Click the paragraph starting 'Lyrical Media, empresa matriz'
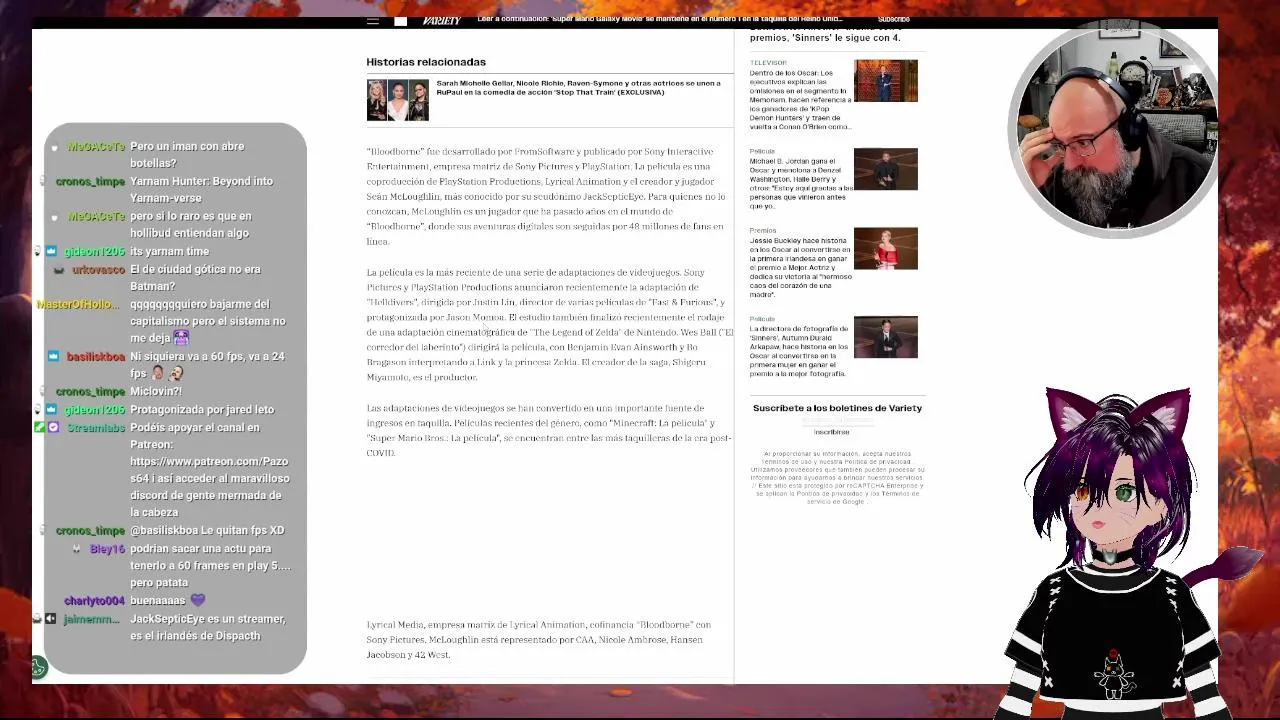Viewport: 1280px width, 720px height. click(538, 640)
